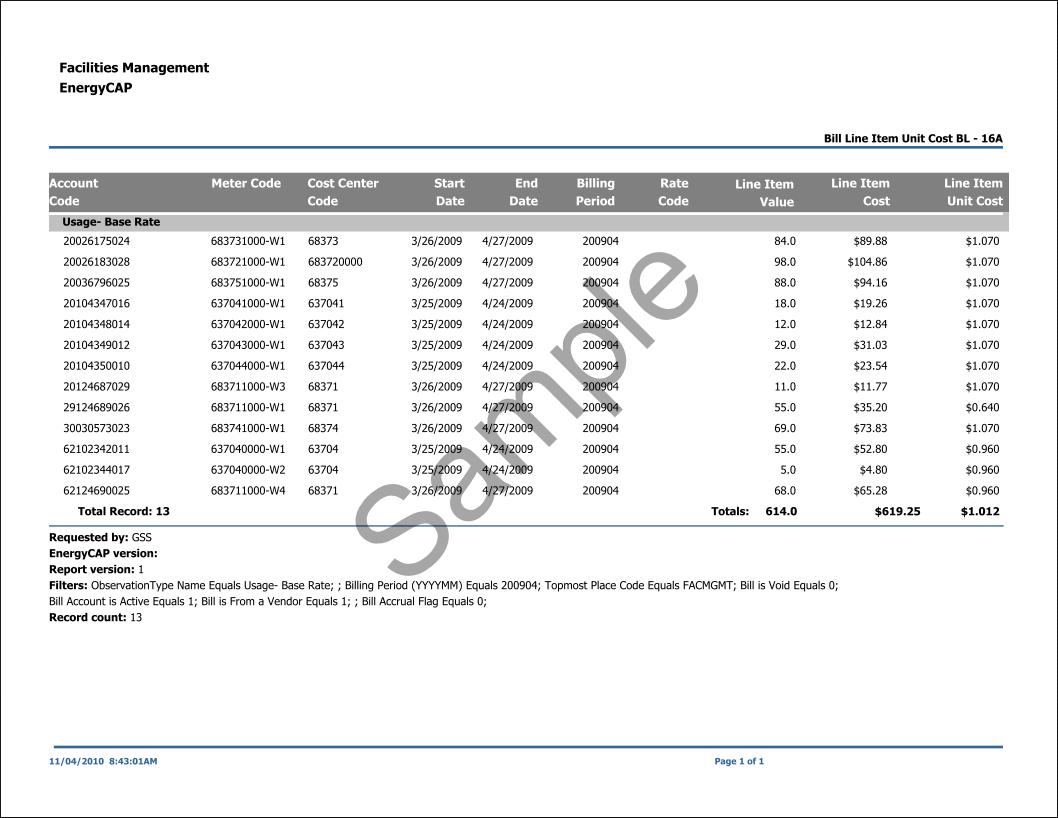Click meter code 683721000-W1

coord(248,262)
